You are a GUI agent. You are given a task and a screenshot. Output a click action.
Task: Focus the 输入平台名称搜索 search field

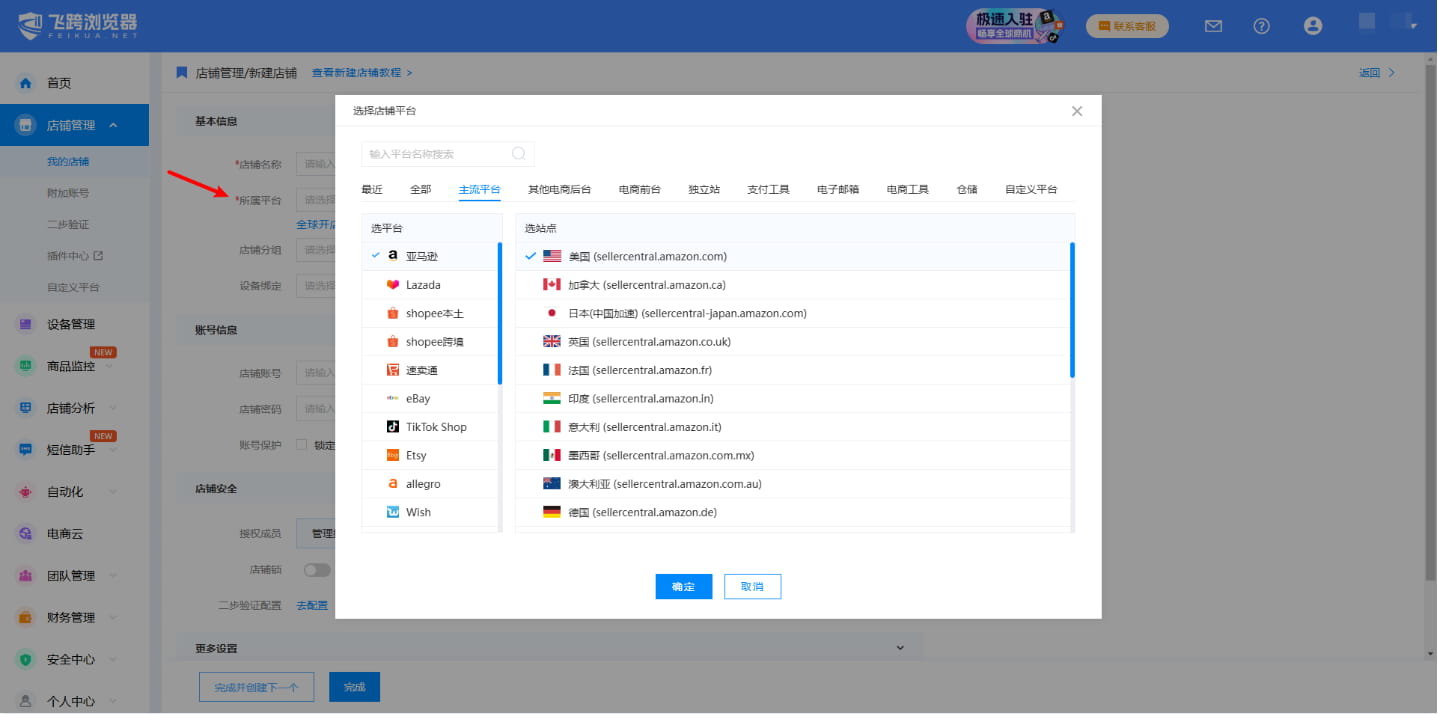(x=438, y=154)
